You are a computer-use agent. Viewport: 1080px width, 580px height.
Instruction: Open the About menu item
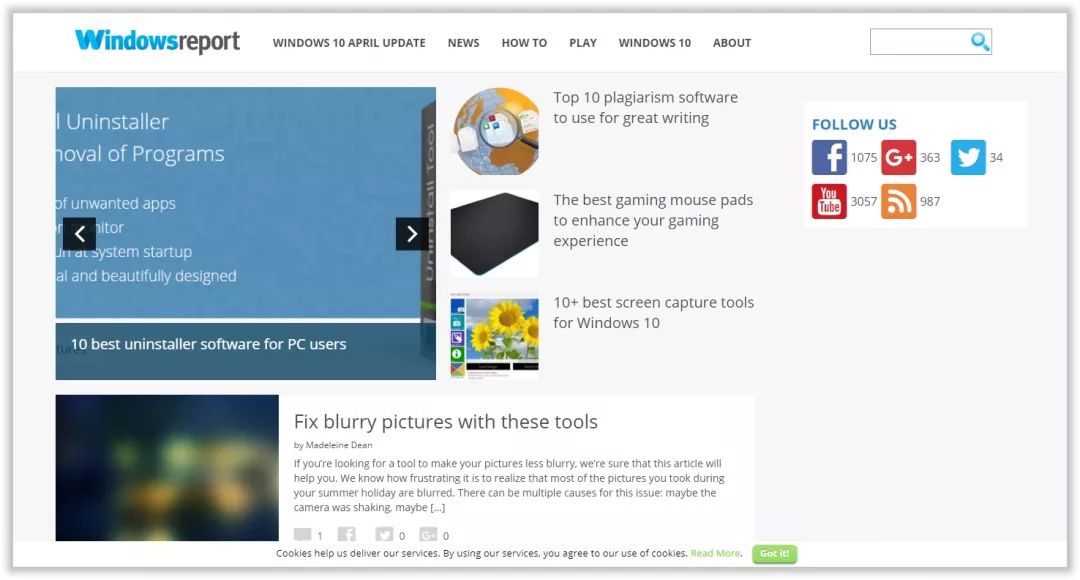[x=731, y=43]
